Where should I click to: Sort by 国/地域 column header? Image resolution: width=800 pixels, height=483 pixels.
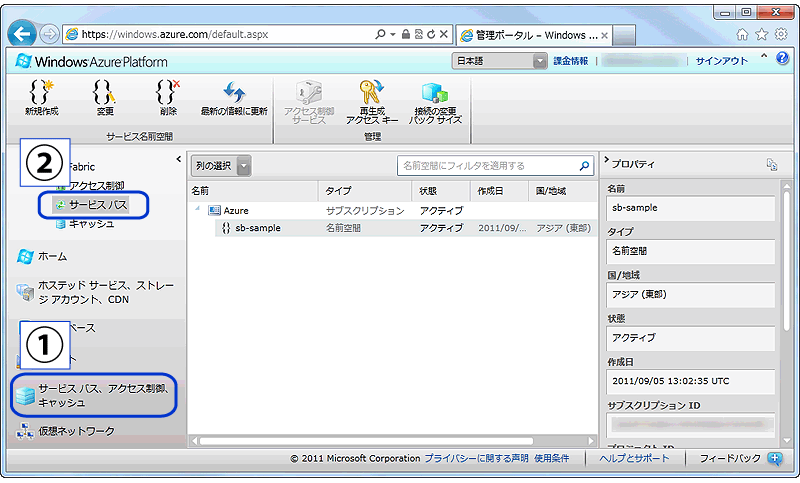(563, 191)
